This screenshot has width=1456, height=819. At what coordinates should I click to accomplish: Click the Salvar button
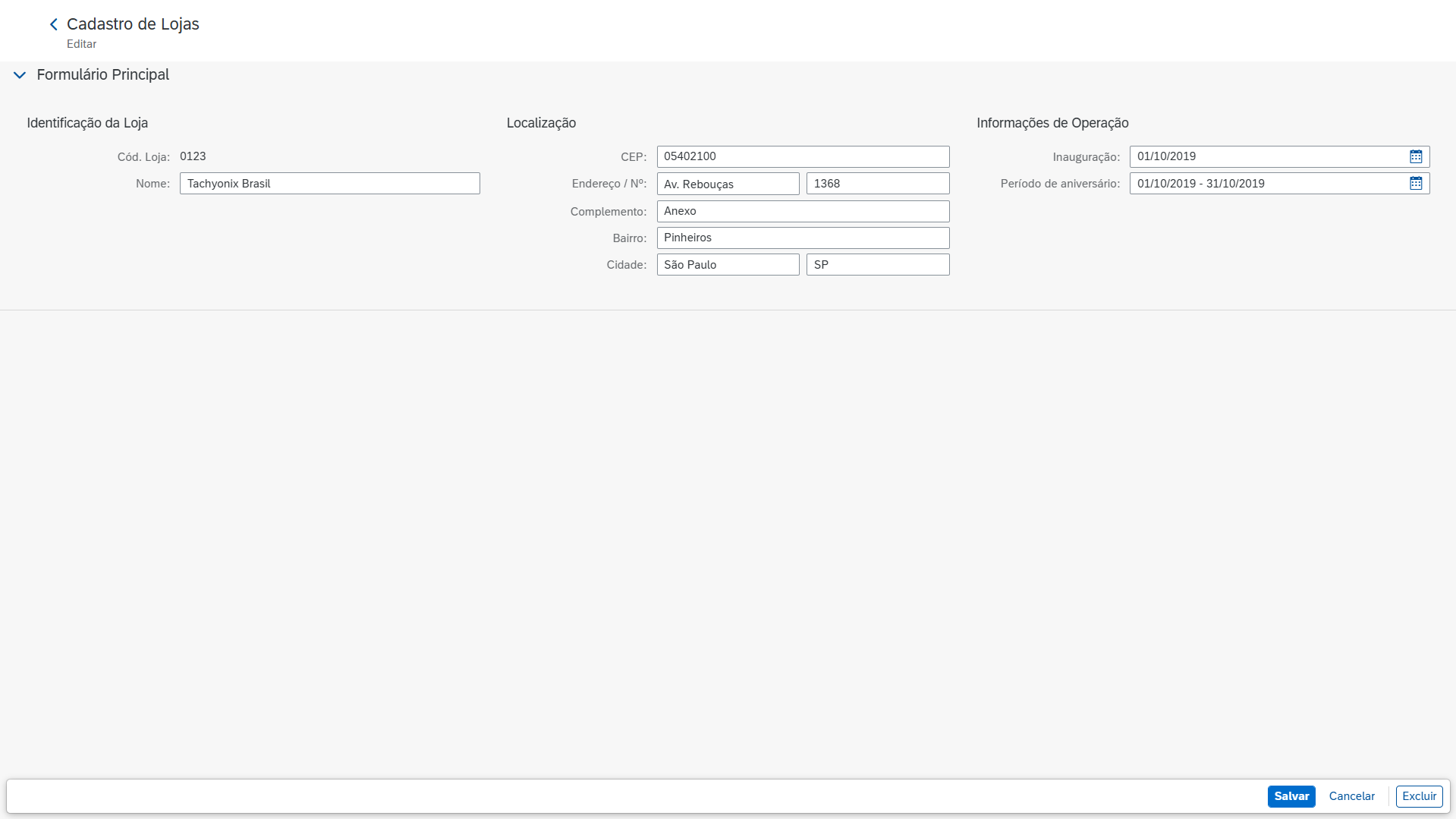[1291, 796]
